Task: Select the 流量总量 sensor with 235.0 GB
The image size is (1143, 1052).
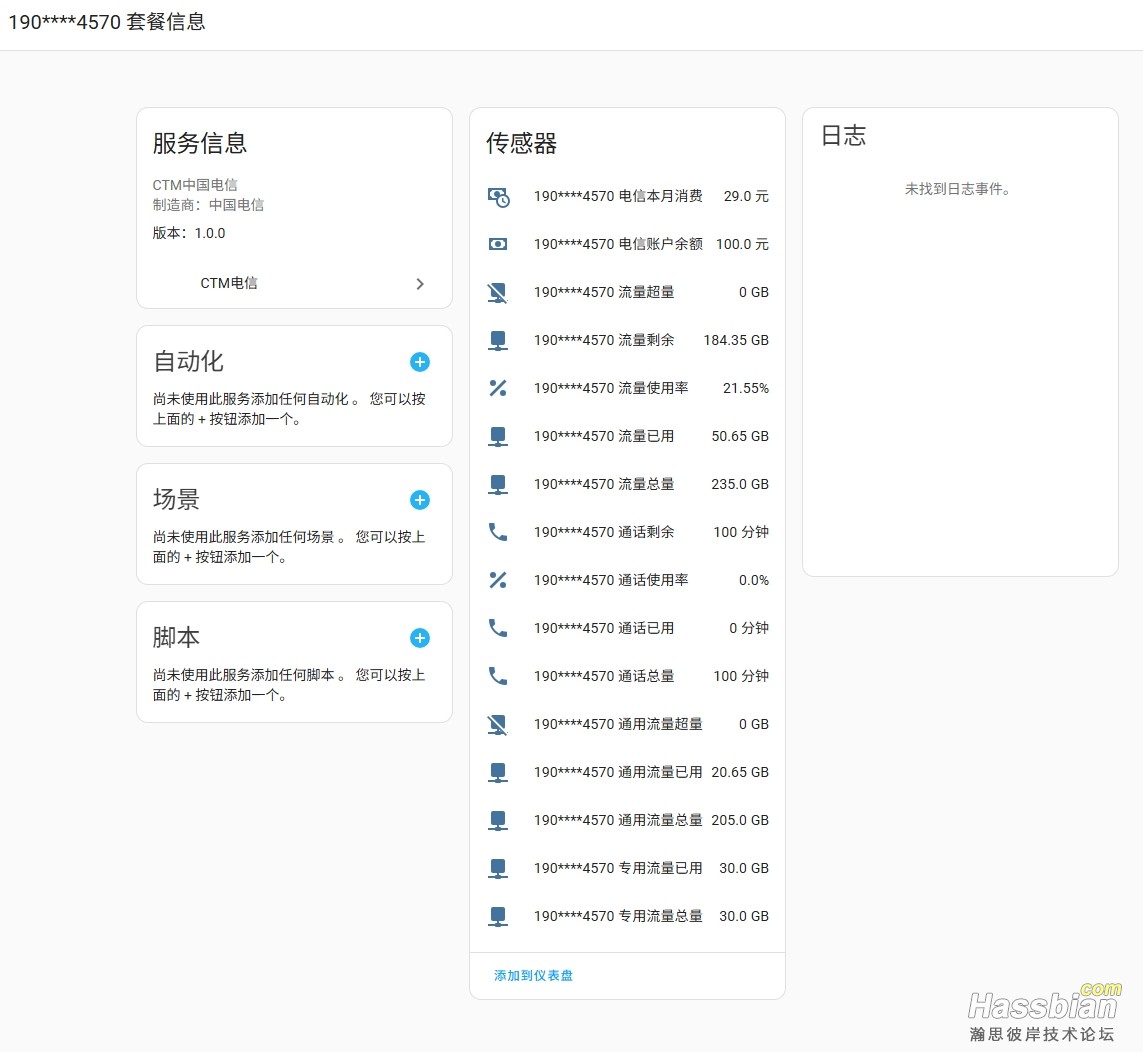Action: click(604, 485)
